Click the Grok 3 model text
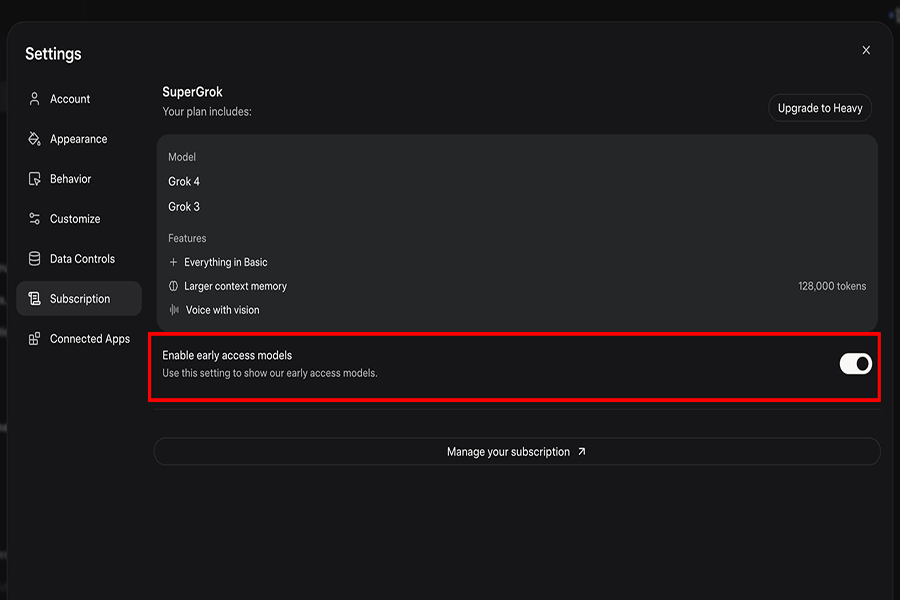 click(x=184, y=207)
